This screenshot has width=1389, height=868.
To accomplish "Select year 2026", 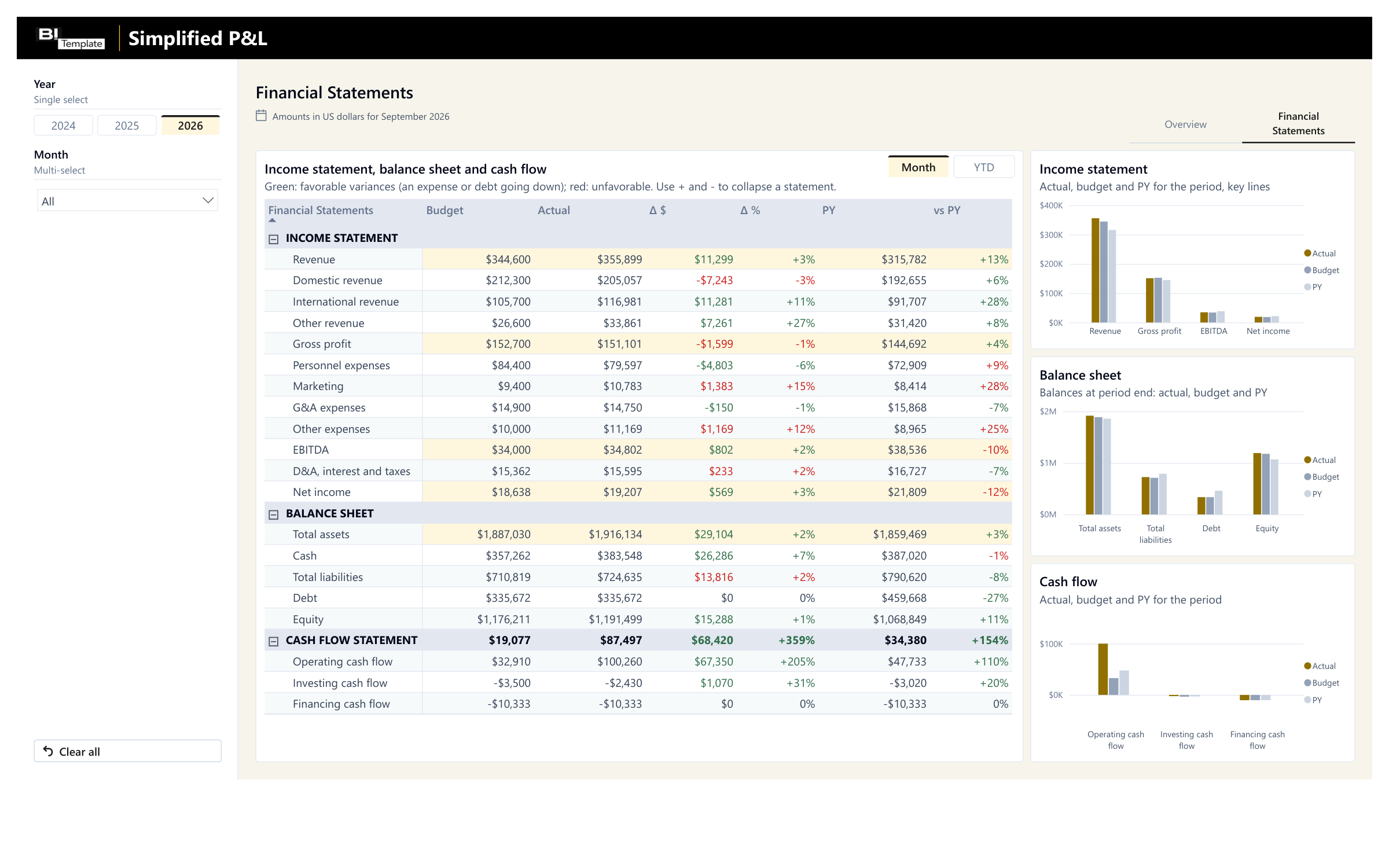I will [190, 126].
